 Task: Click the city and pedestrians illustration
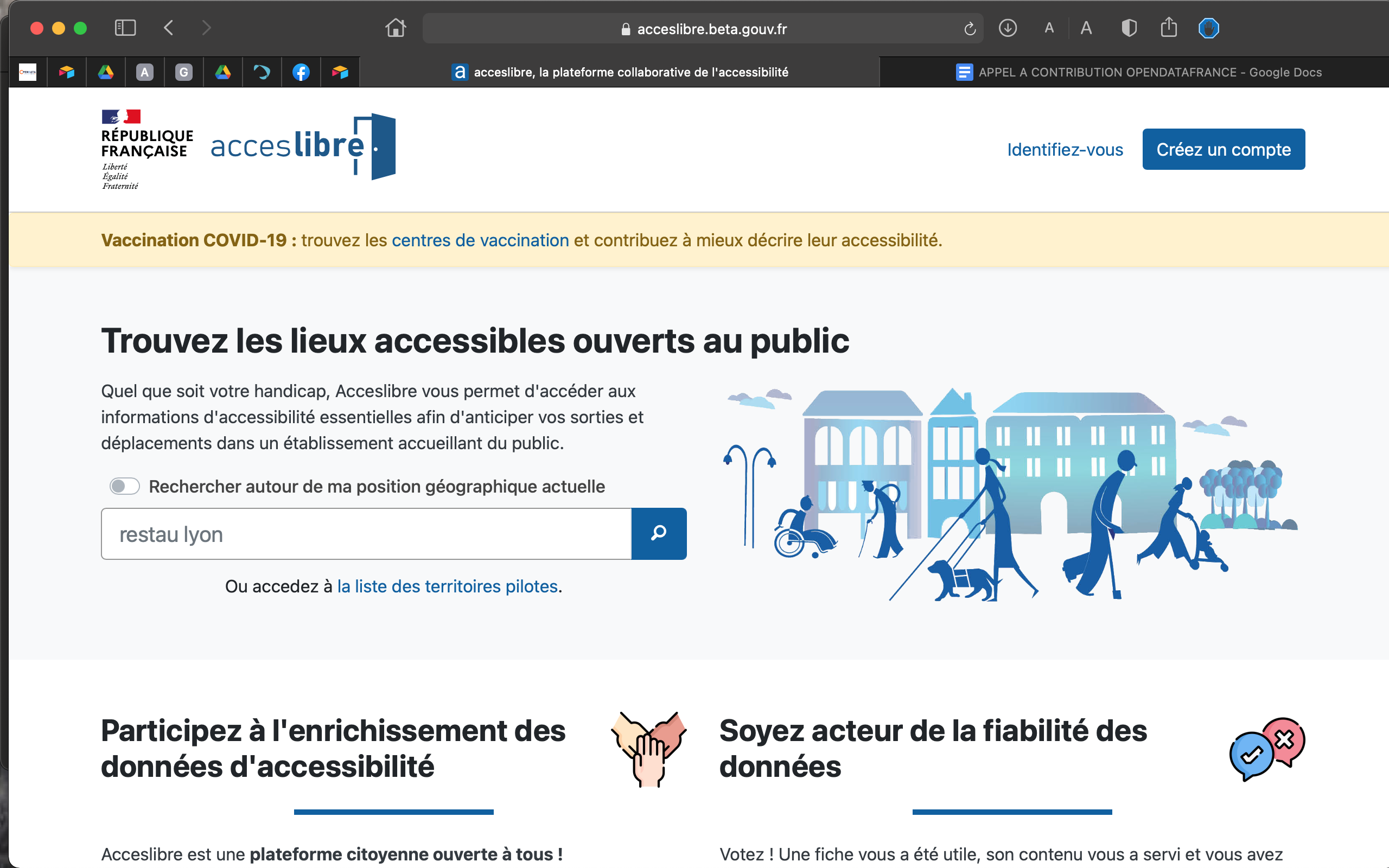tap(1010, 494)
